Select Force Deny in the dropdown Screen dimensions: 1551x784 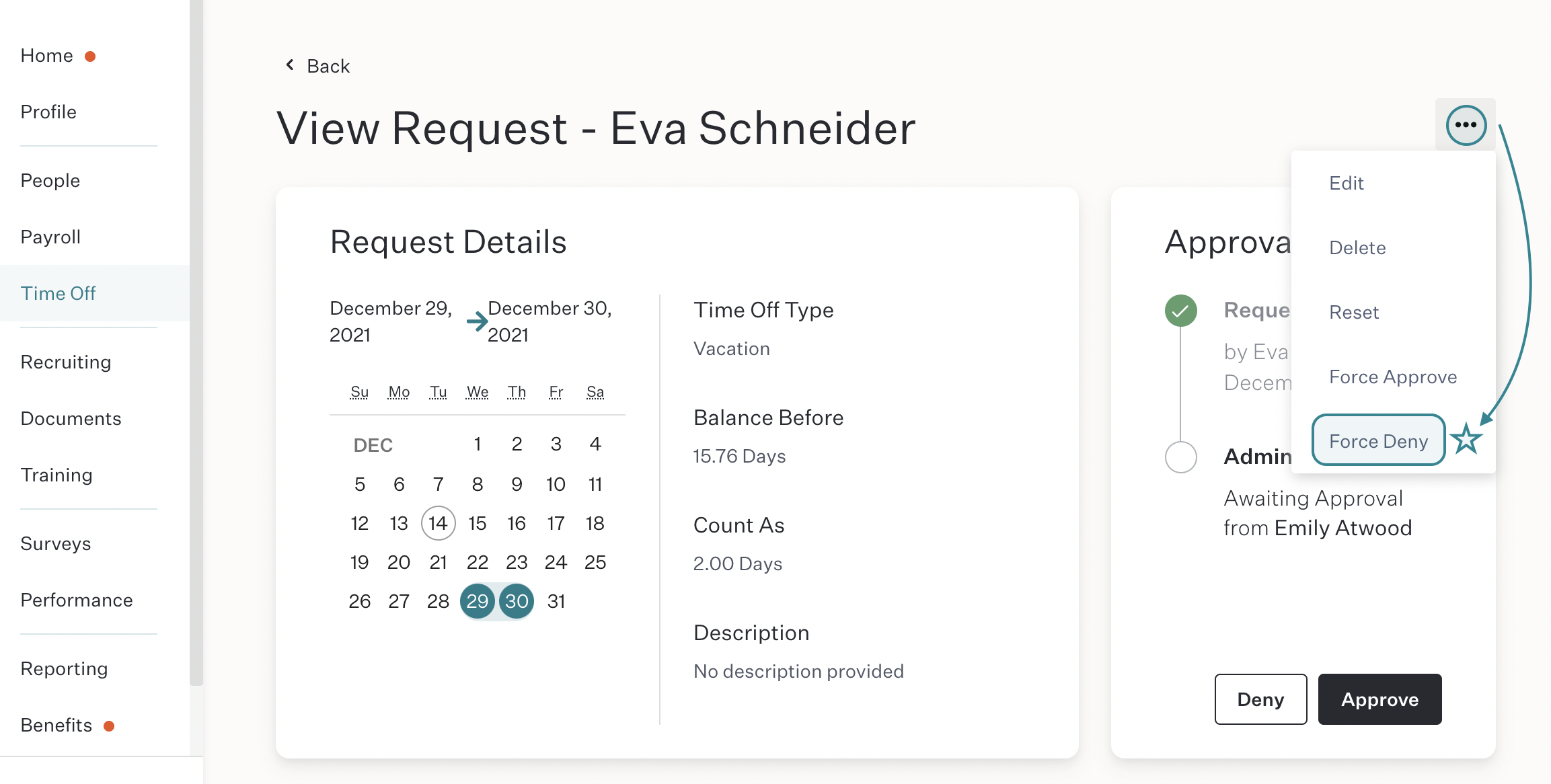[x=1378, y=440]
